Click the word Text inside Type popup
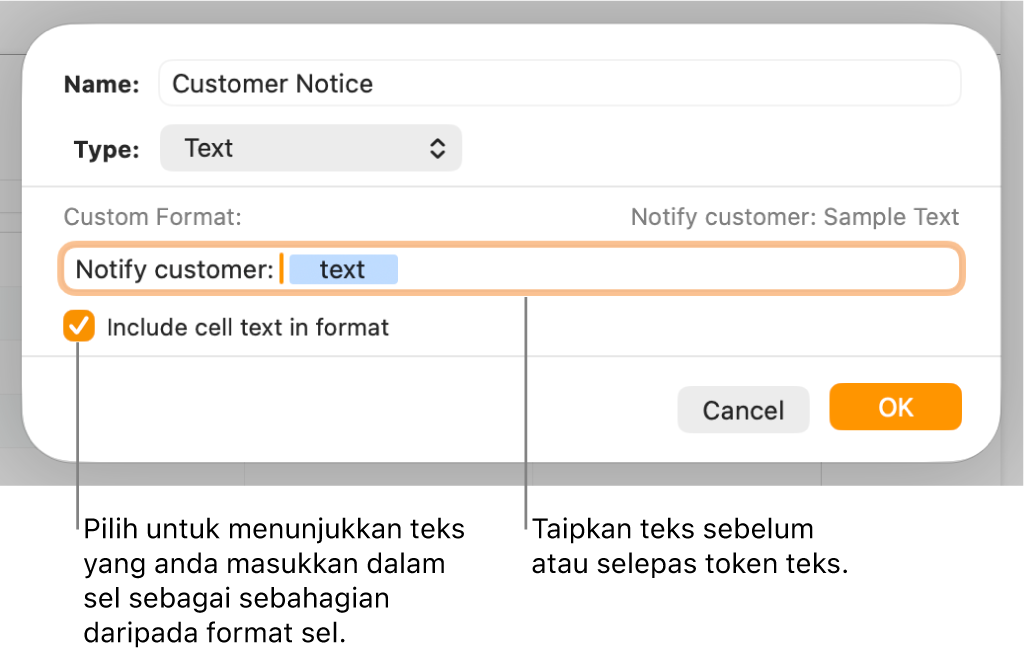Image resolution: width=1025 pixels, height=659 pixels. tap(208, 149)
